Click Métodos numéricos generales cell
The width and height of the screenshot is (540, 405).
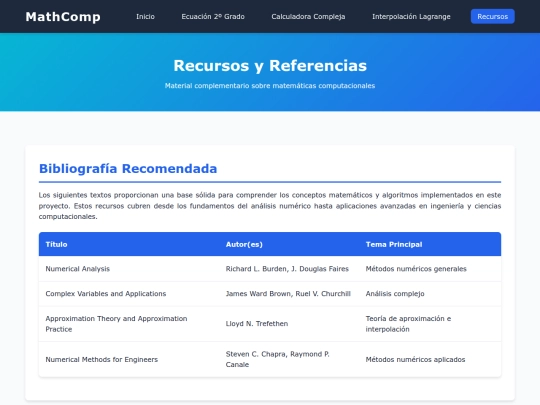(x=430, y=269)
